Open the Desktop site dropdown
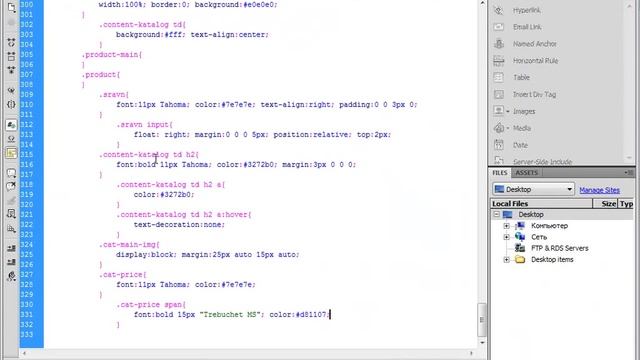Image resolution: width=640 pixels, height=360 pixels. (533, 189)
